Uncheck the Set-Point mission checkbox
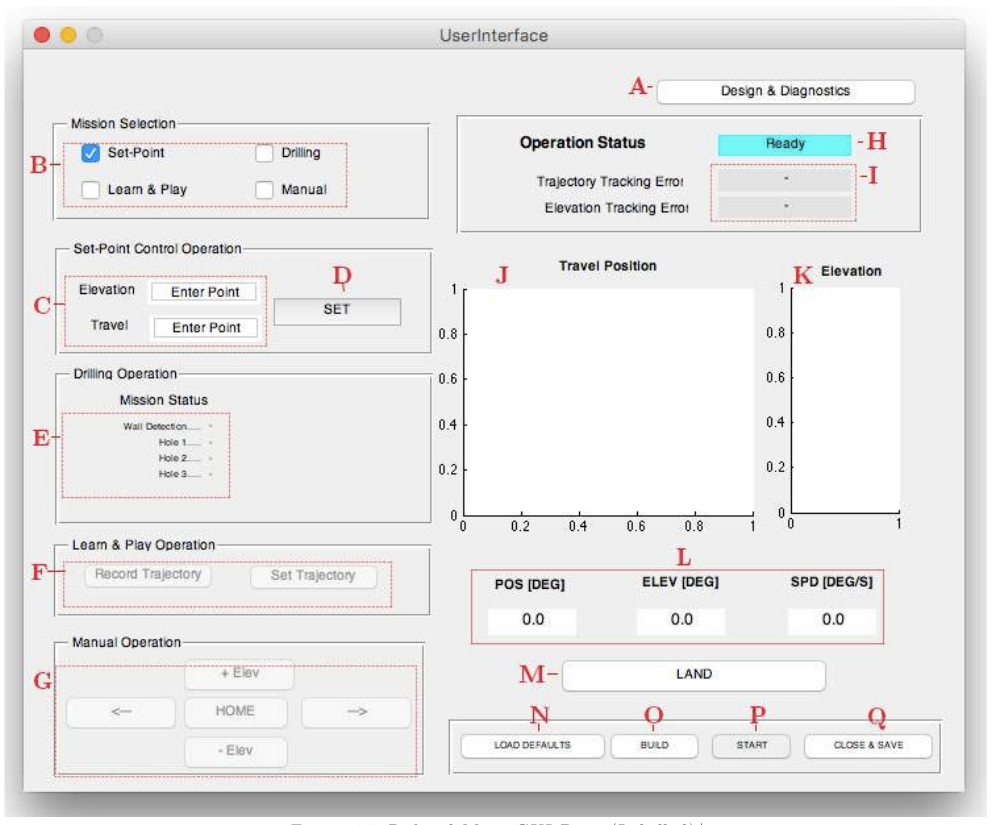This screenshot has height=825, width=1005. 90,153
